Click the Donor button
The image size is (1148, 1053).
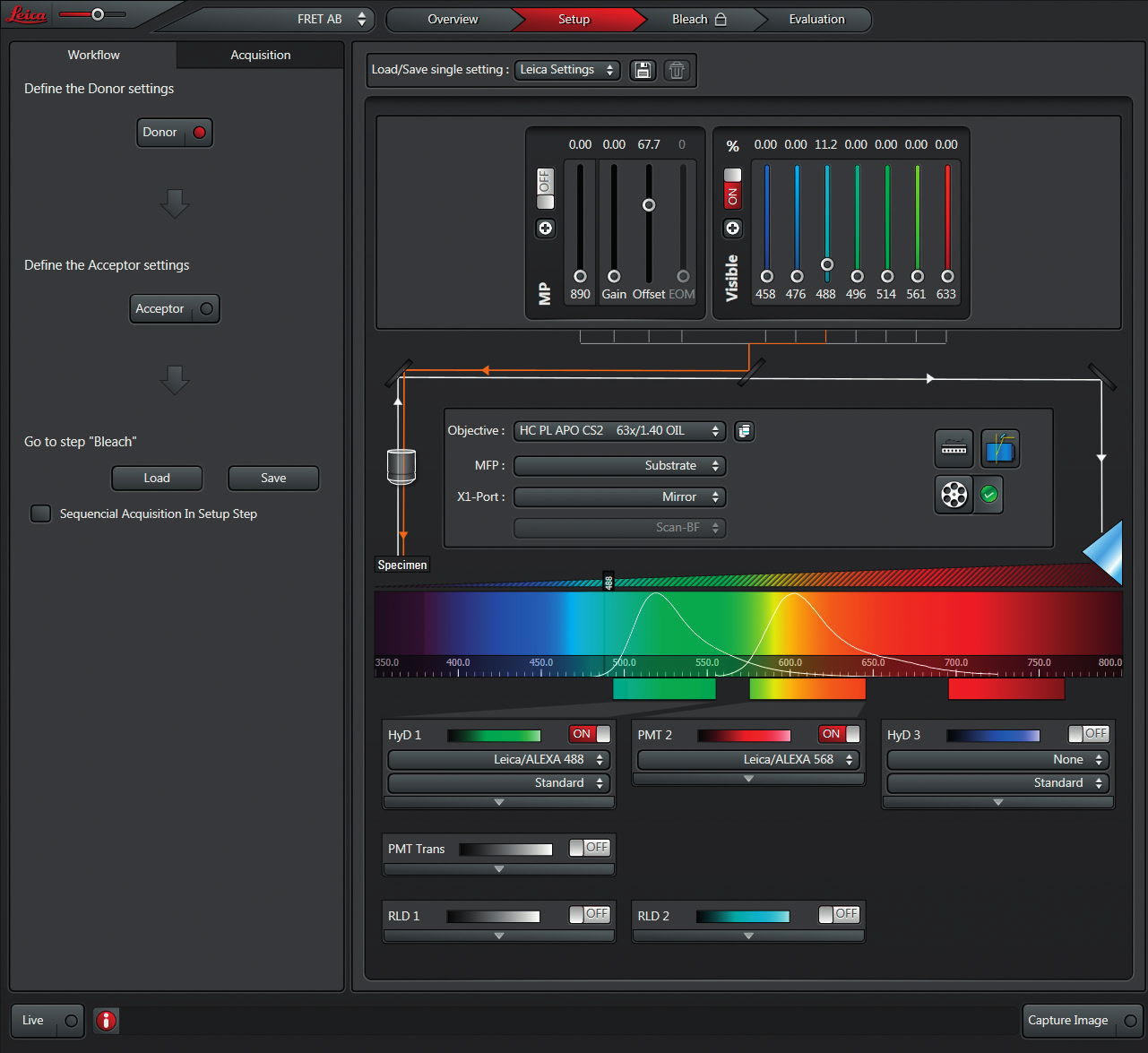tap(175, 133)
